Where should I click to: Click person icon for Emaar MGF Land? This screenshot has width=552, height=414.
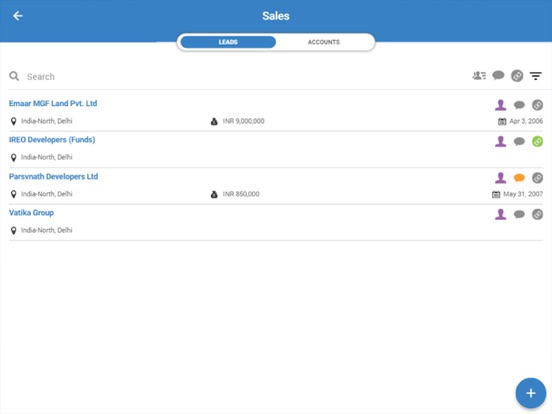500,105
